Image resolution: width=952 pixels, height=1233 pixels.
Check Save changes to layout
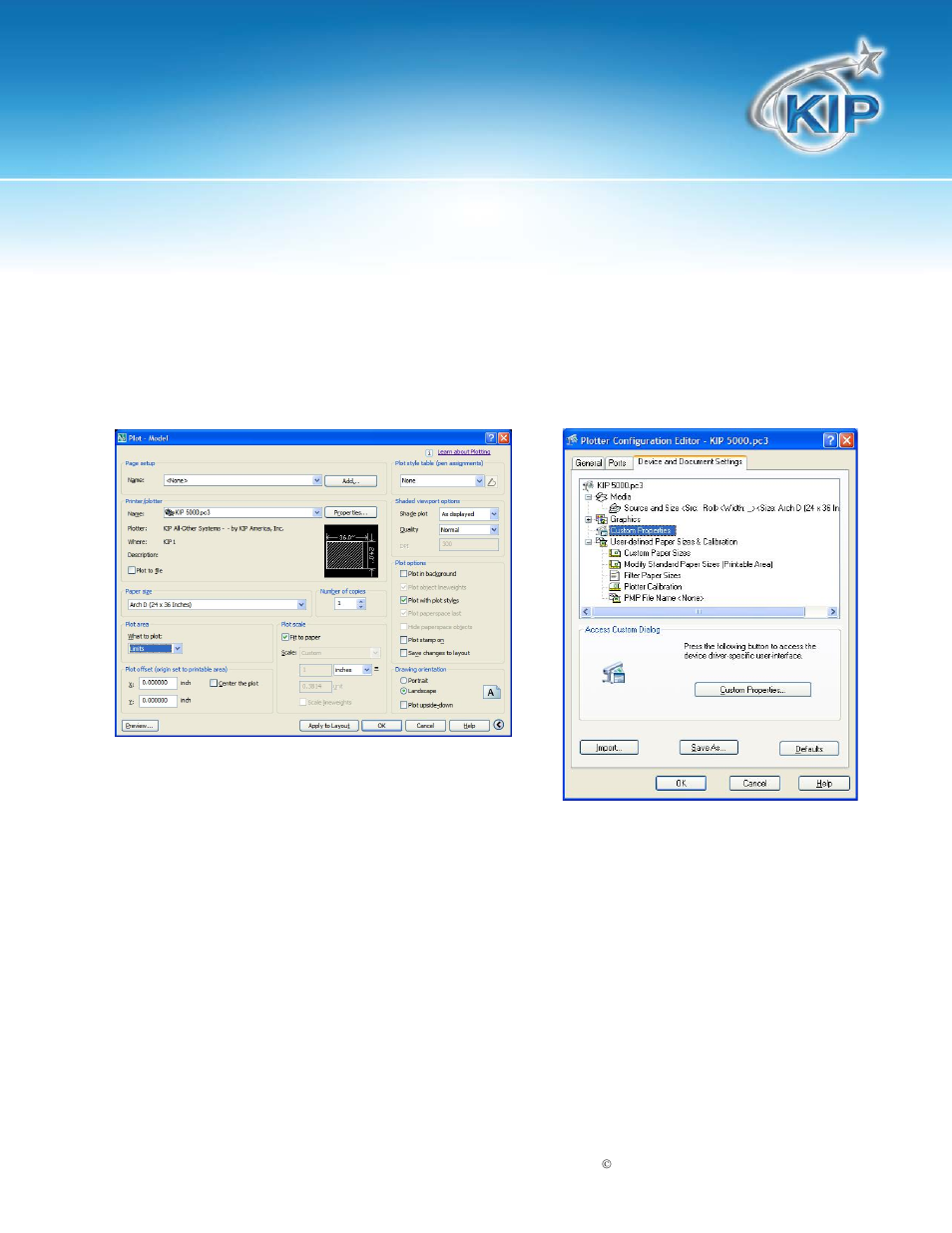(403, 653)
